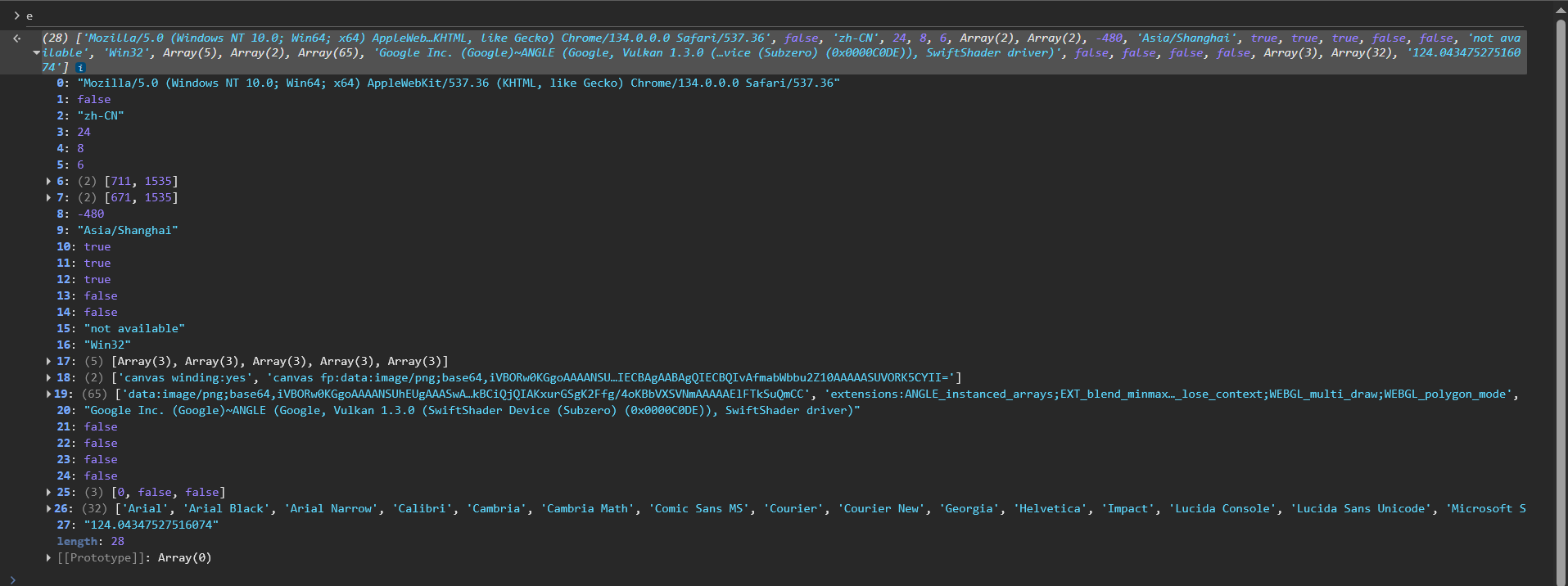Expand the [[Prototype]] Array(0) node
Image resolution: width=1568 pixels, height=586 pixels.
pos(49,557)
